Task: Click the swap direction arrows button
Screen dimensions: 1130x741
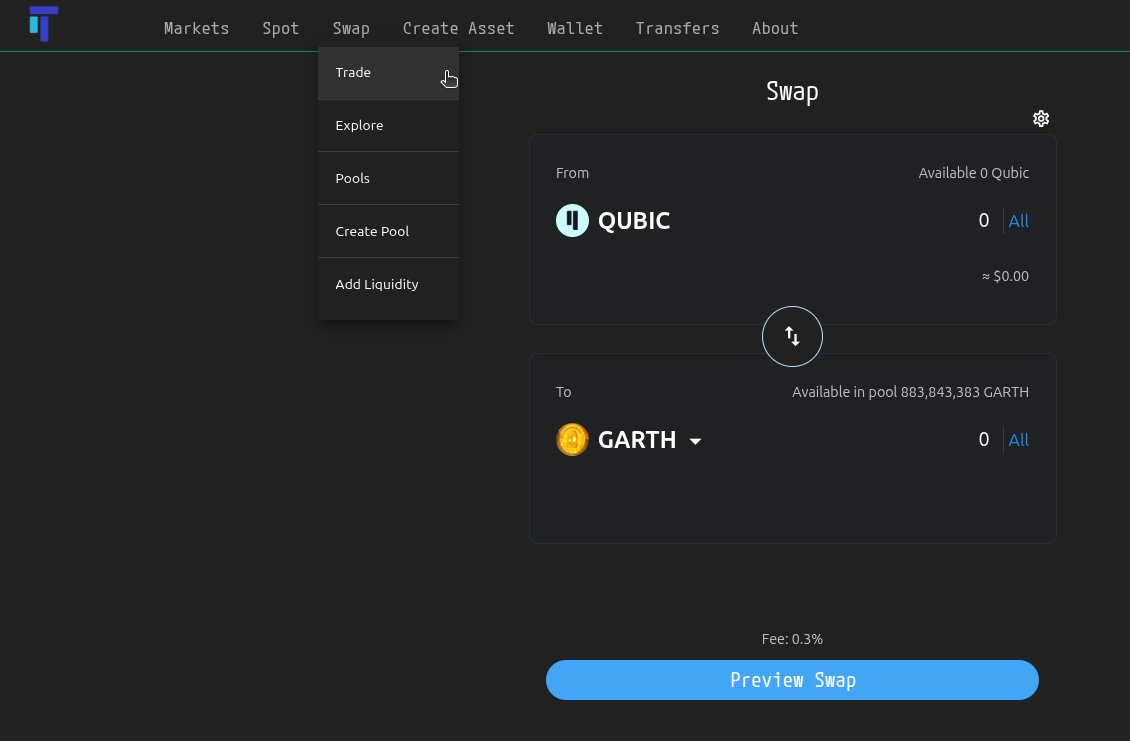Action: [792, 336]
